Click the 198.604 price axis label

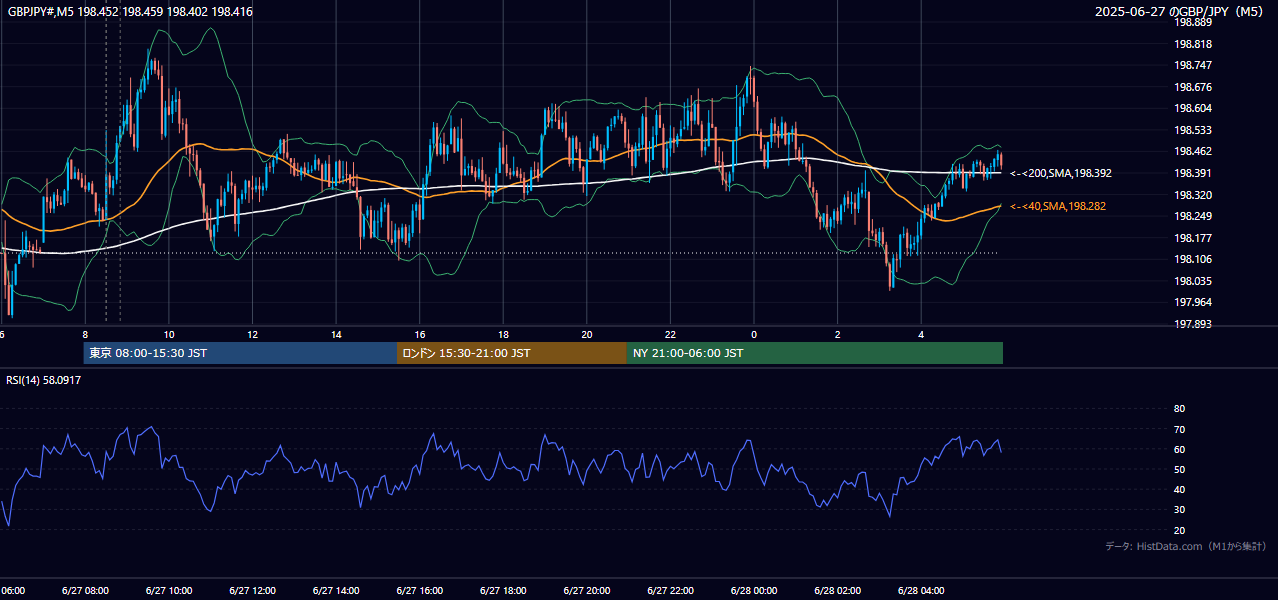point(1194,108)
